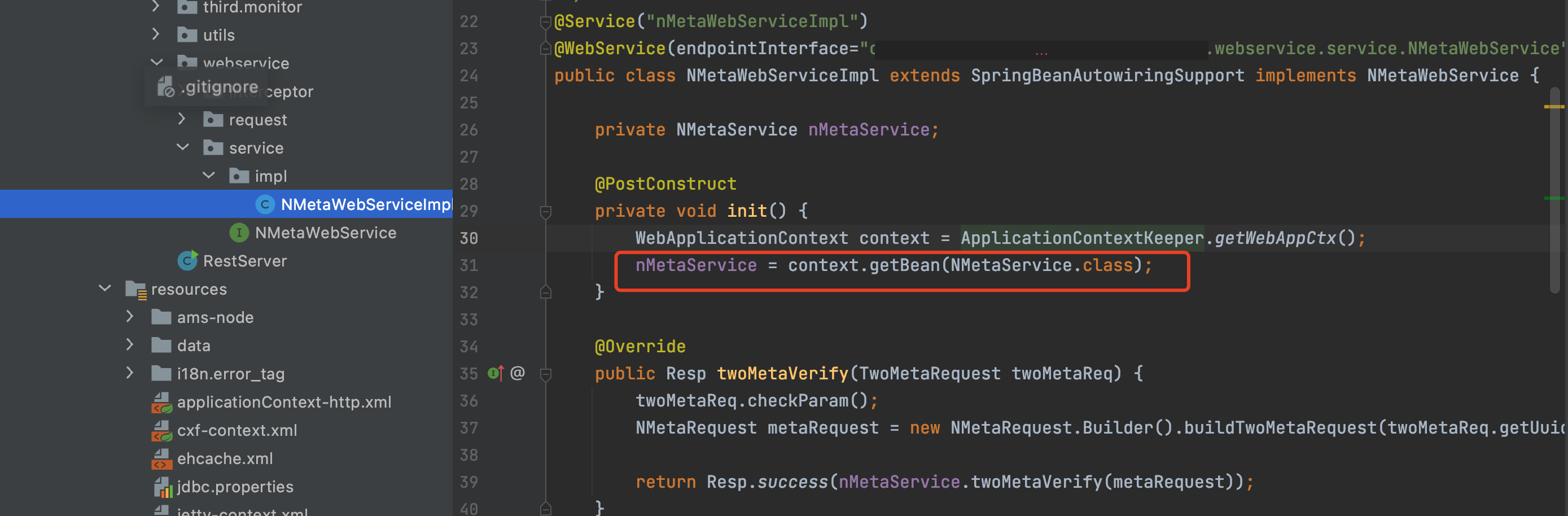Viewport: 1568px width, 516px height.
Task: Open jdbc.properties file
Action: (235, 487)
